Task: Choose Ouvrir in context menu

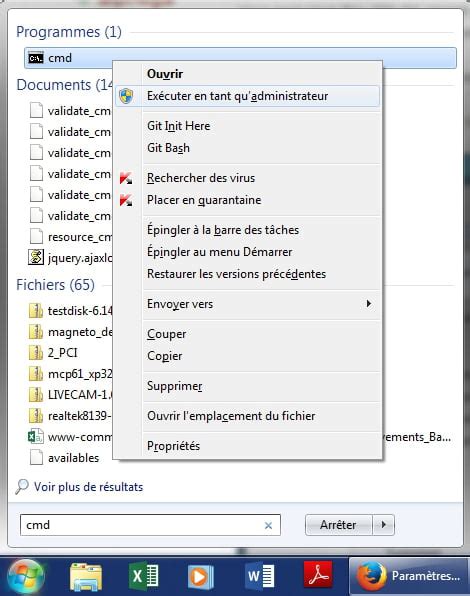Action: point(165,74)
